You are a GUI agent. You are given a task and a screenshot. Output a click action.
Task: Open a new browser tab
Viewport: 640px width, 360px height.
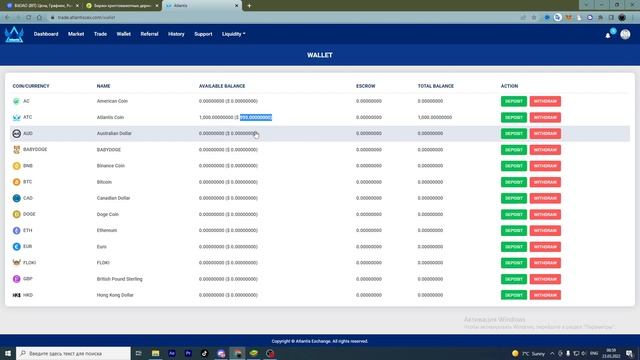(x=249, y=6)
